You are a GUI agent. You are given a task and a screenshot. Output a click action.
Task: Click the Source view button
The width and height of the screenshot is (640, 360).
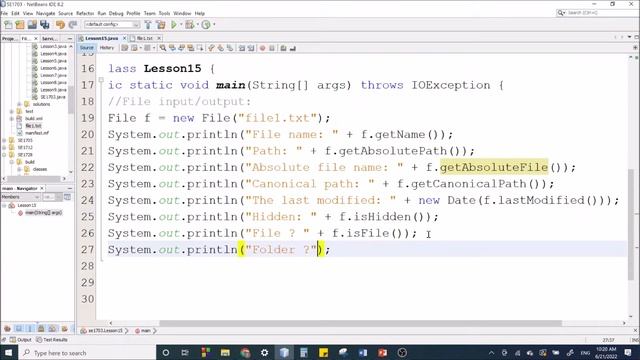pos(87,48)
